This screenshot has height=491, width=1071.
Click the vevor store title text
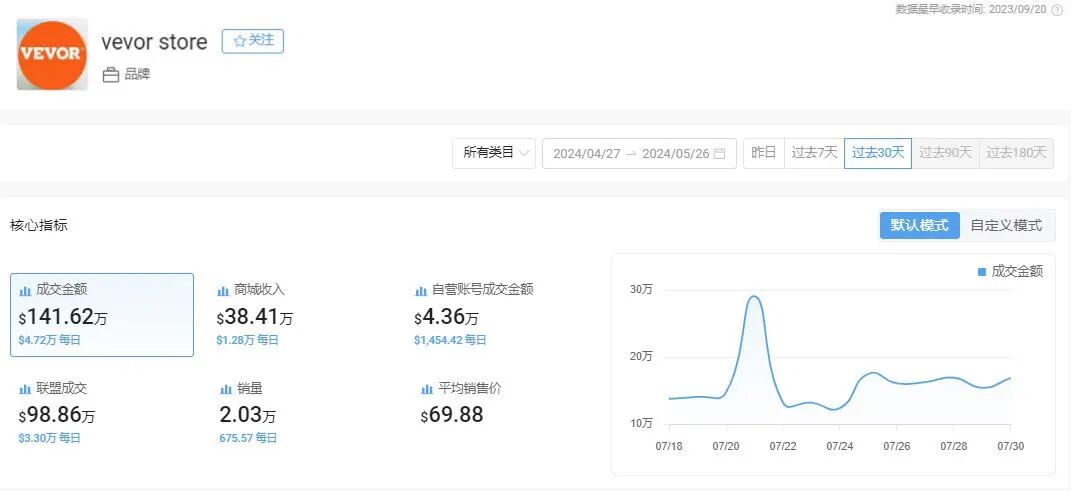[x=154, y=42]
